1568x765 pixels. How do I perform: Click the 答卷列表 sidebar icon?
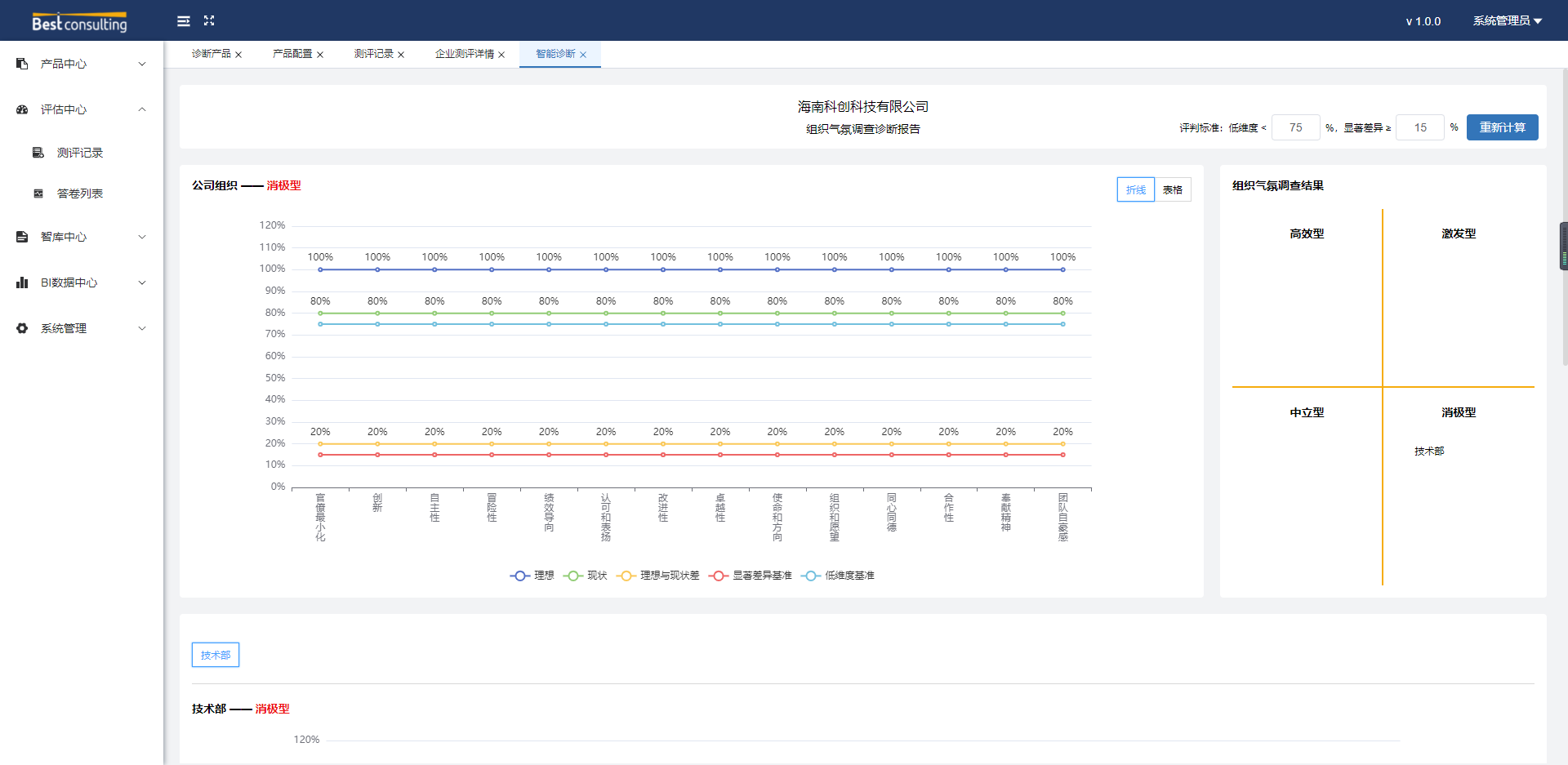coord(38,193)
